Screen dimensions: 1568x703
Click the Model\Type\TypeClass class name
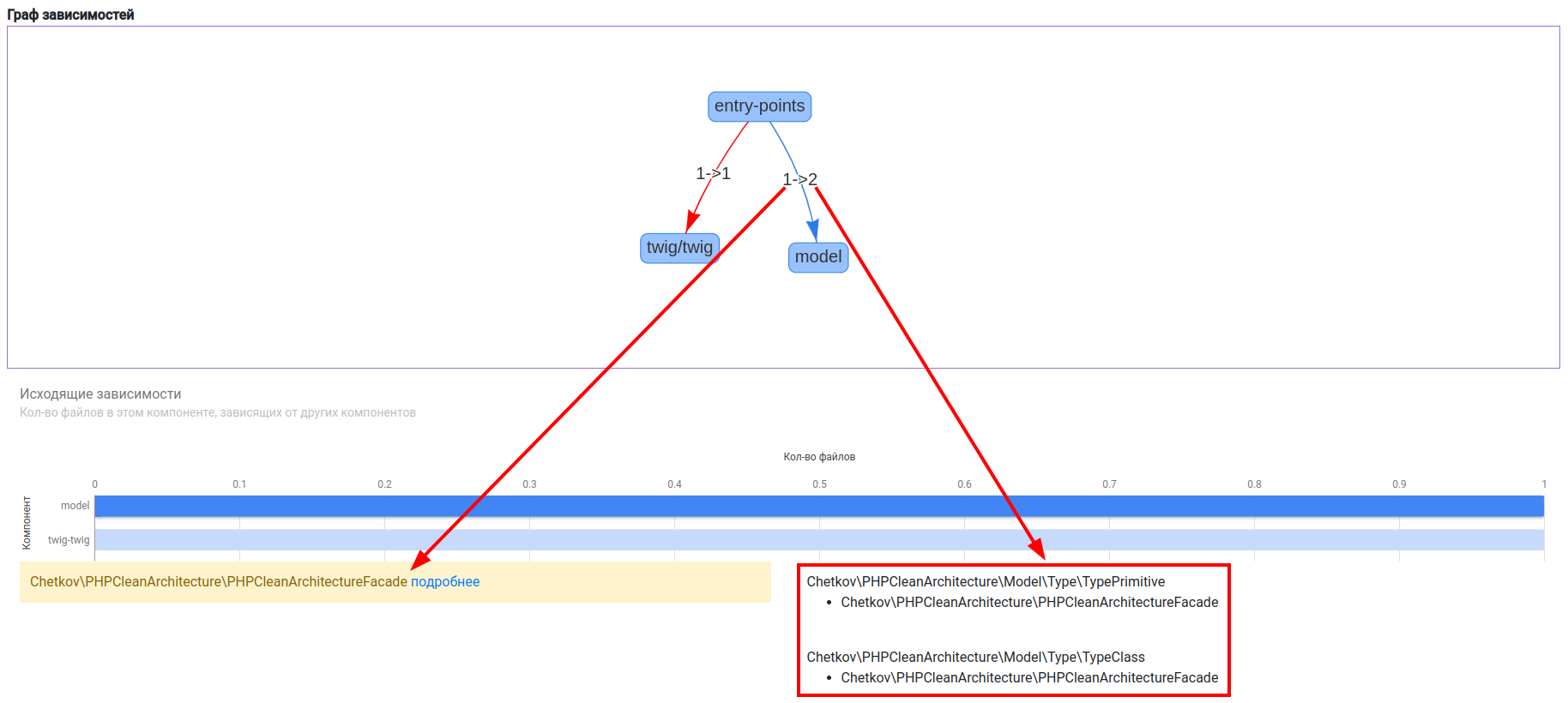pos(975,658)
